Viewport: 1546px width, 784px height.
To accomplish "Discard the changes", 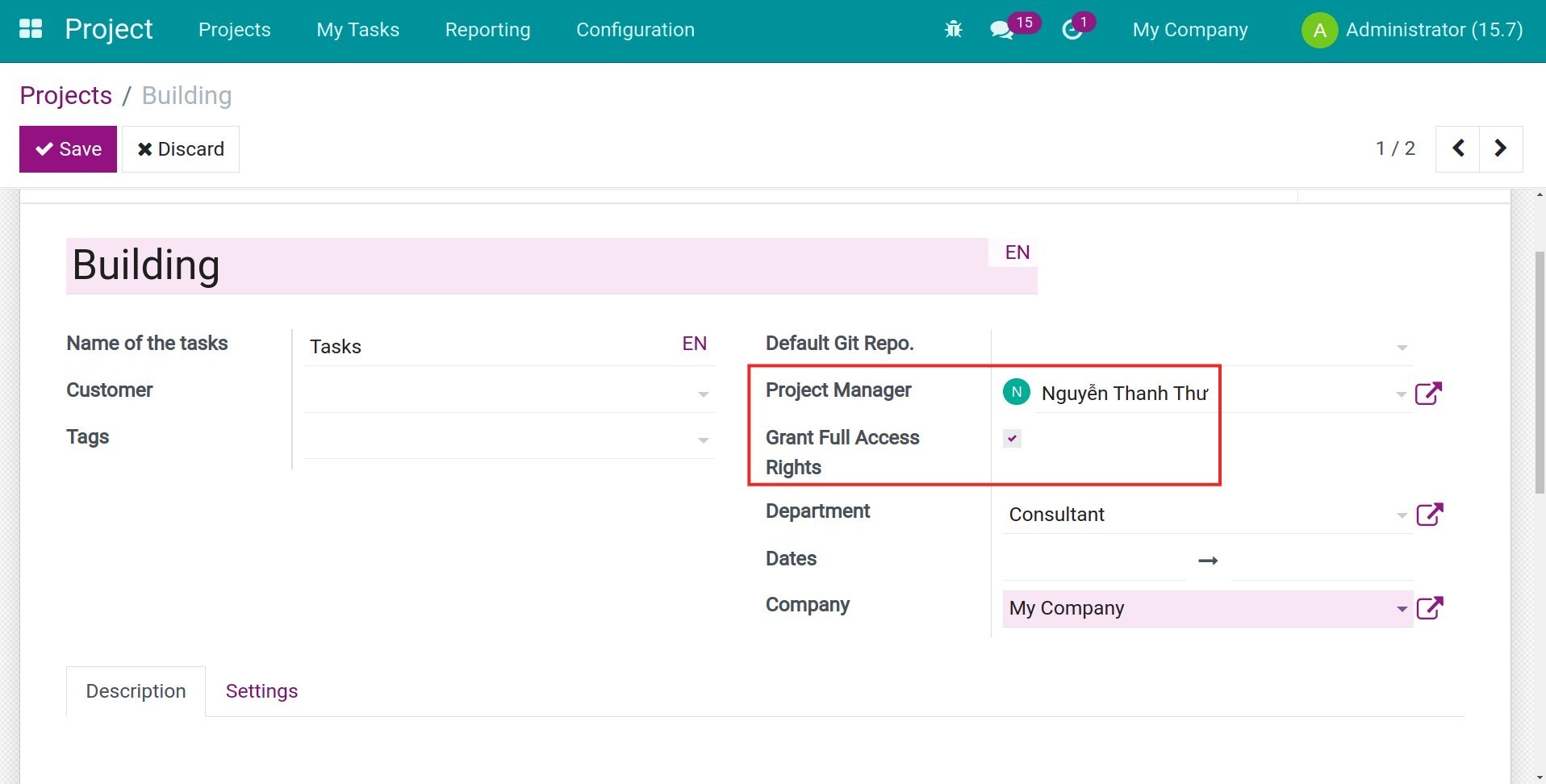I will point(181,149).
